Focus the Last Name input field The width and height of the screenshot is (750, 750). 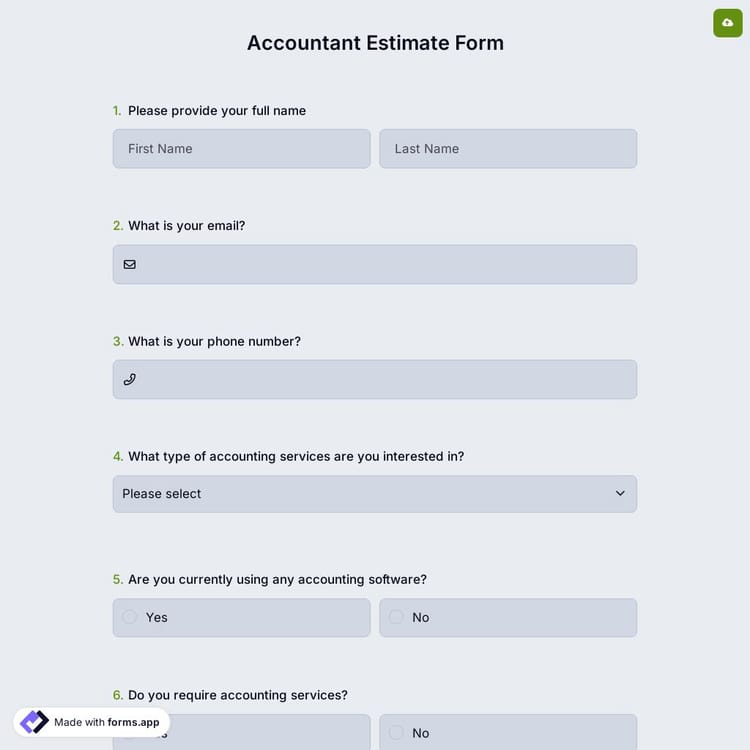(507, 149)
